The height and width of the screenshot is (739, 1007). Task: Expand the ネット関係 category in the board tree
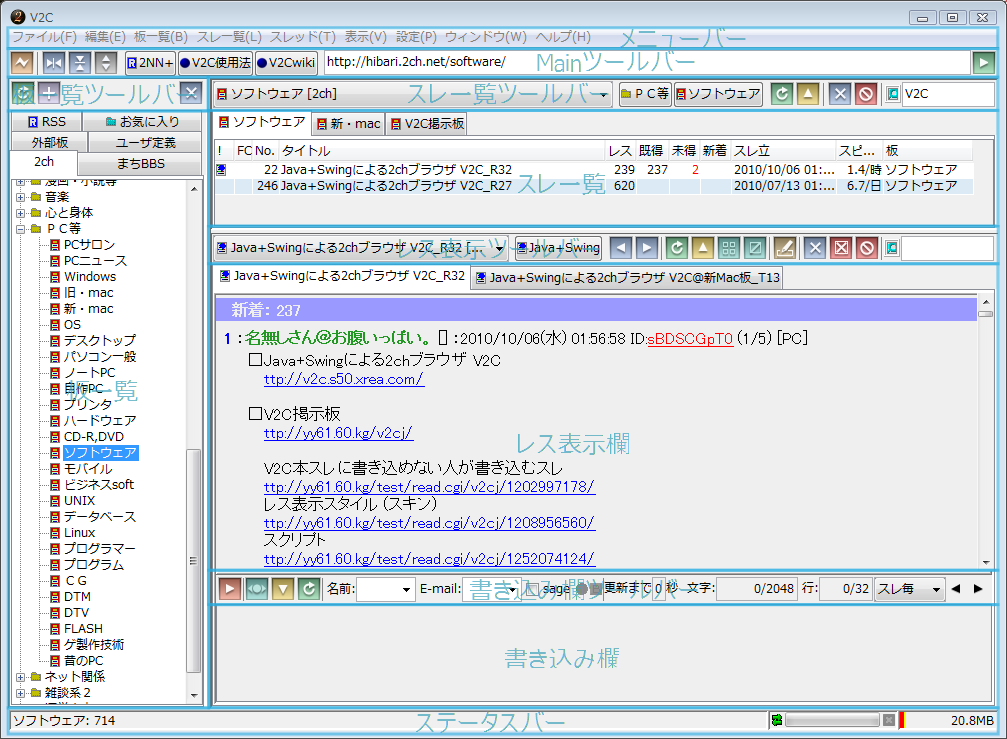(21, 677)
